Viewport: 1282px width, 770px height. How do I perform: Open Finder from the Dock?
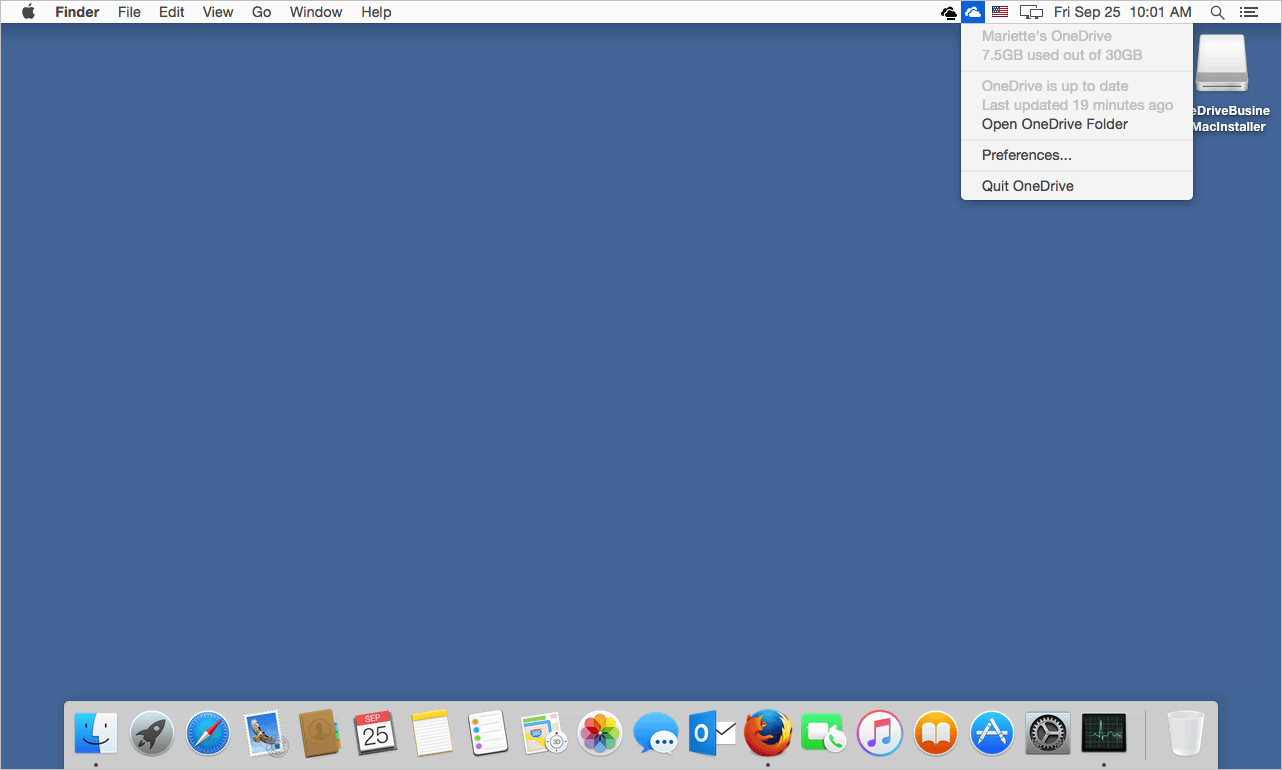(96, 733)
